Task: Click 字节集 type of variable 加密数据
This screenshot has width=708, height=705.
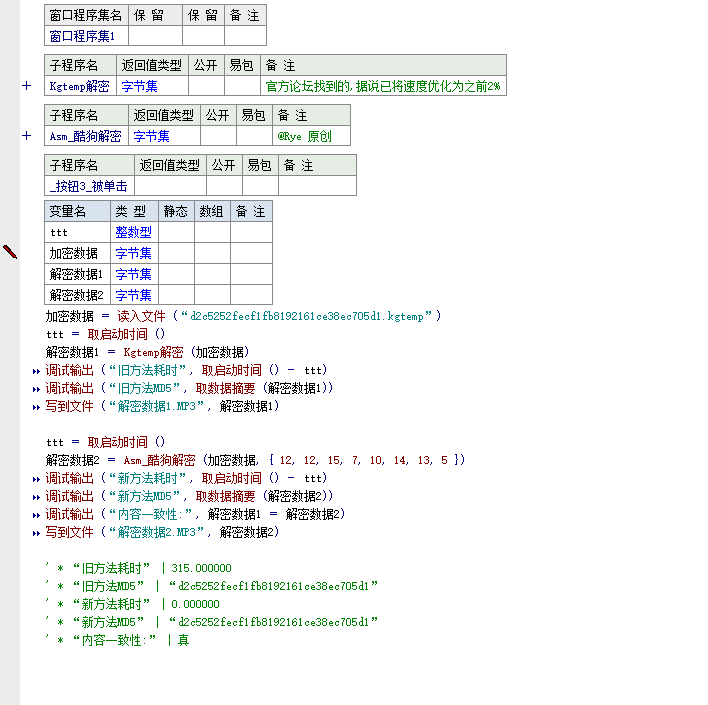Action: (x=135, y=253)
